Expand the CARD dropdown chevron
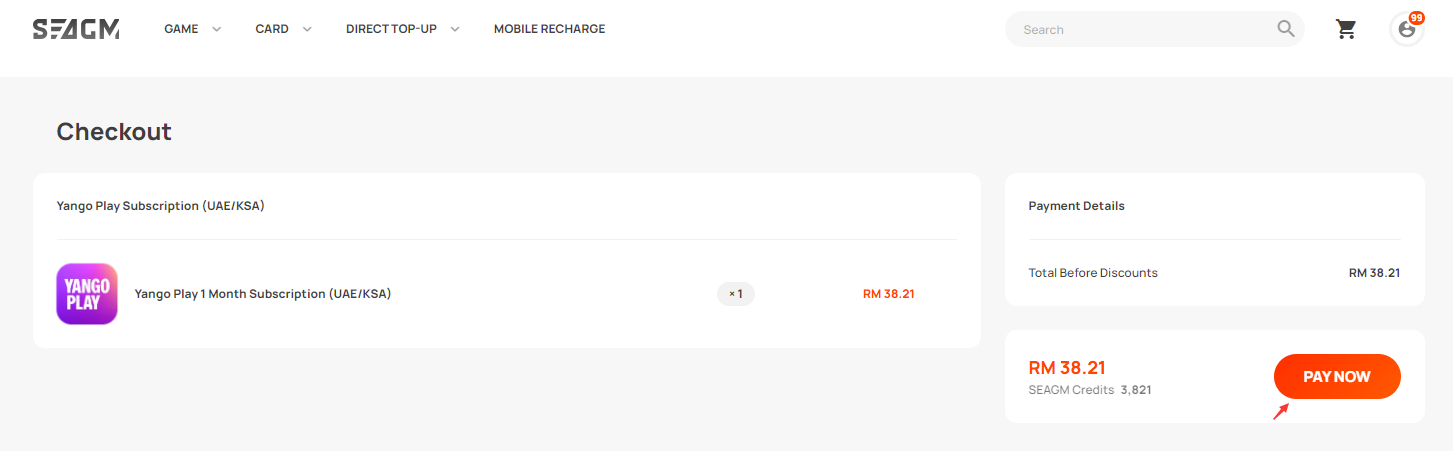The image size is (1453, 451). (x=307, y=29)
